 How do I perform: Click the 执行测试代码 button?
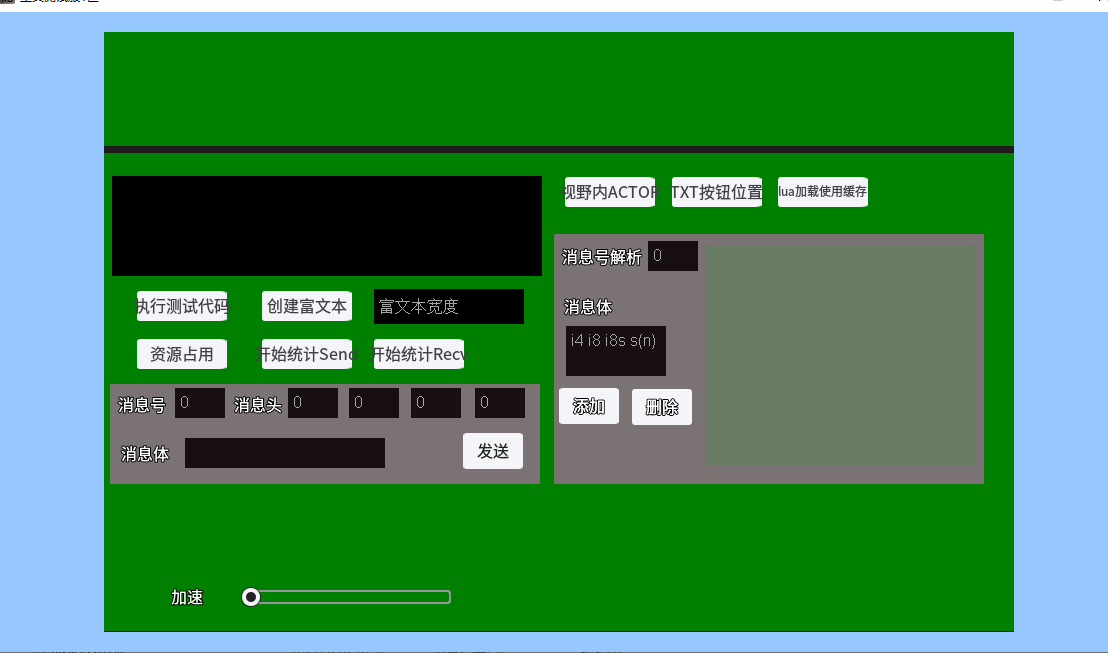182,306
